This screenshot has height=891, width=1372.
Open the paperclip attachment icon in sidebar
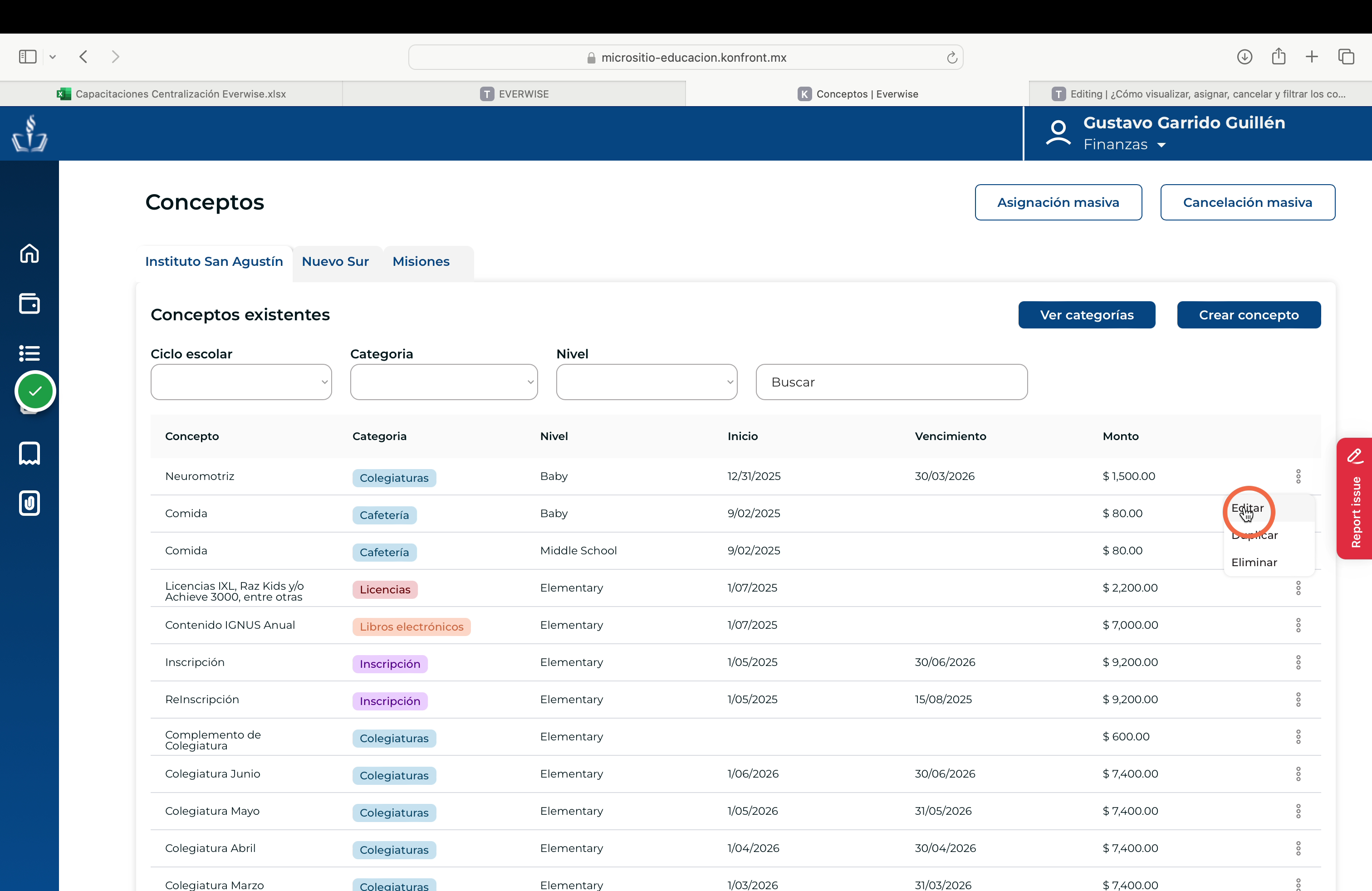click(29, 503)
